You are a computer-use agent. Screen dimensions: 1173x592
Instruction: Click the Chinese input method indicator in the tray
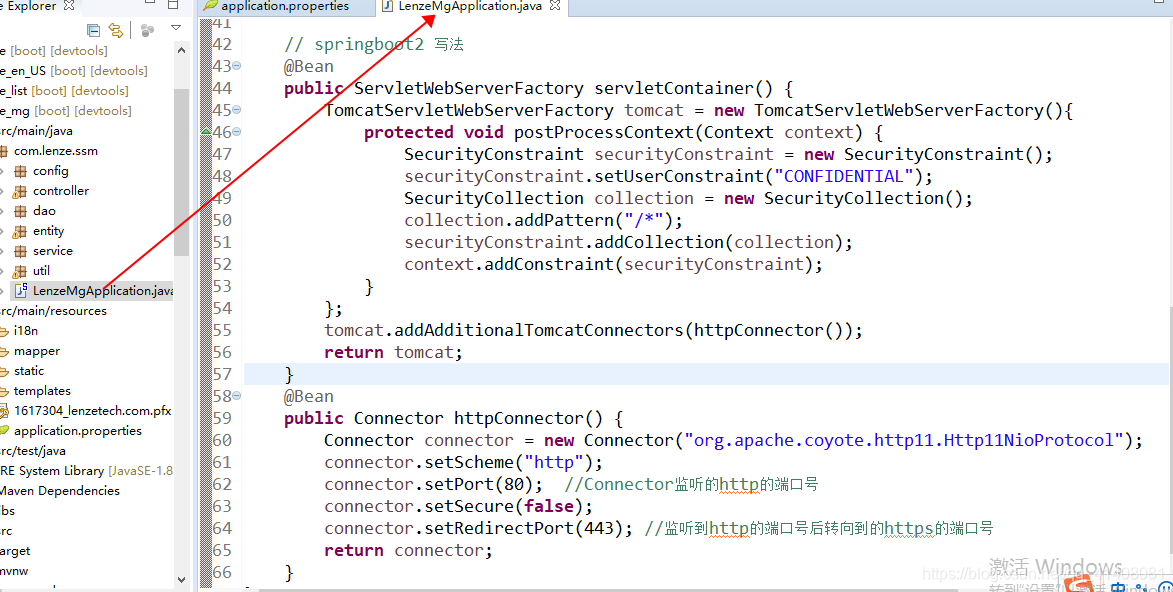[1118, 585]
